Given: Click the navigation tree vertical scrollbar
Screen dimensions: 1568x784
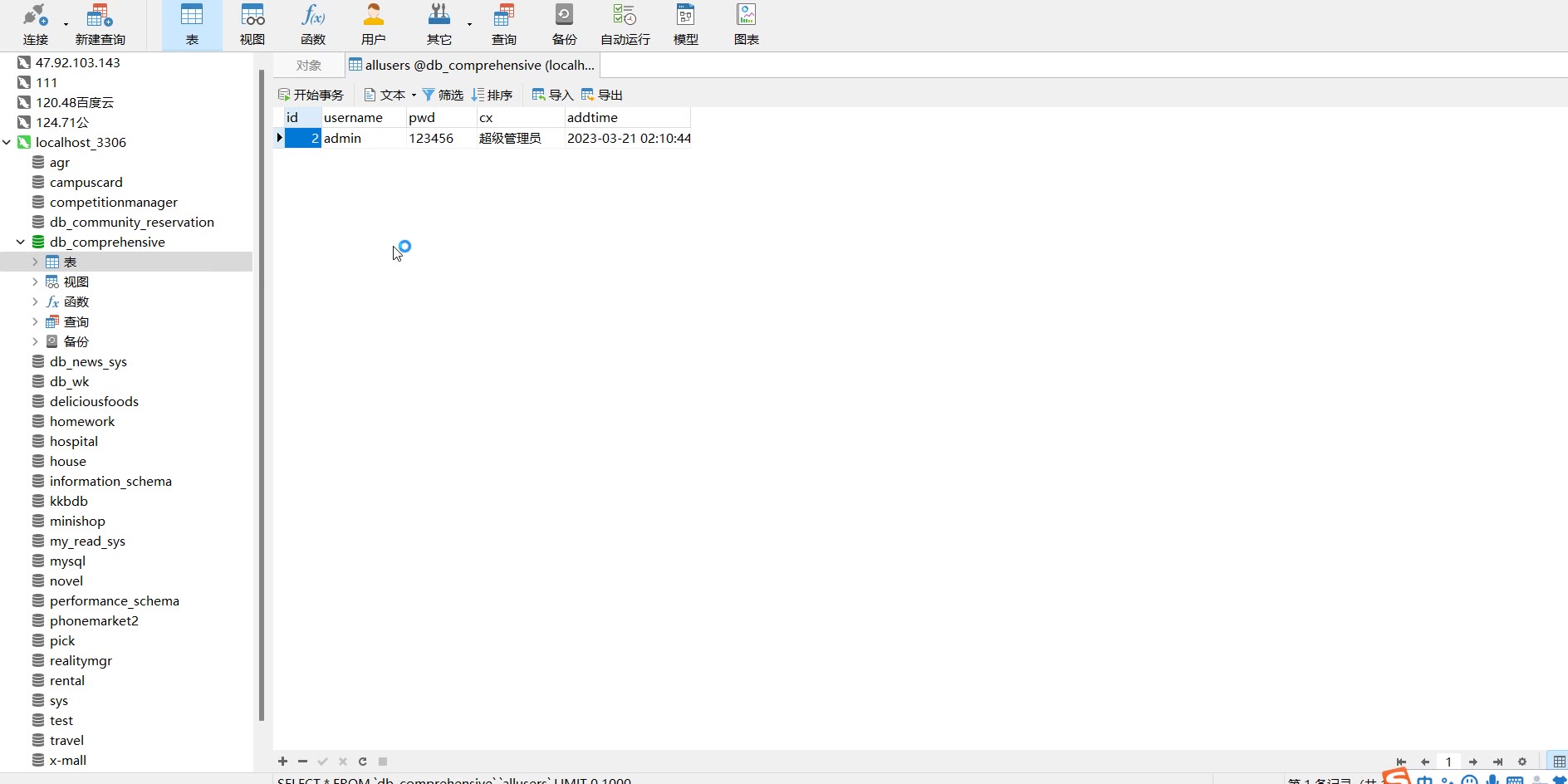Looking at the screenshot, I should click(262, 394).
